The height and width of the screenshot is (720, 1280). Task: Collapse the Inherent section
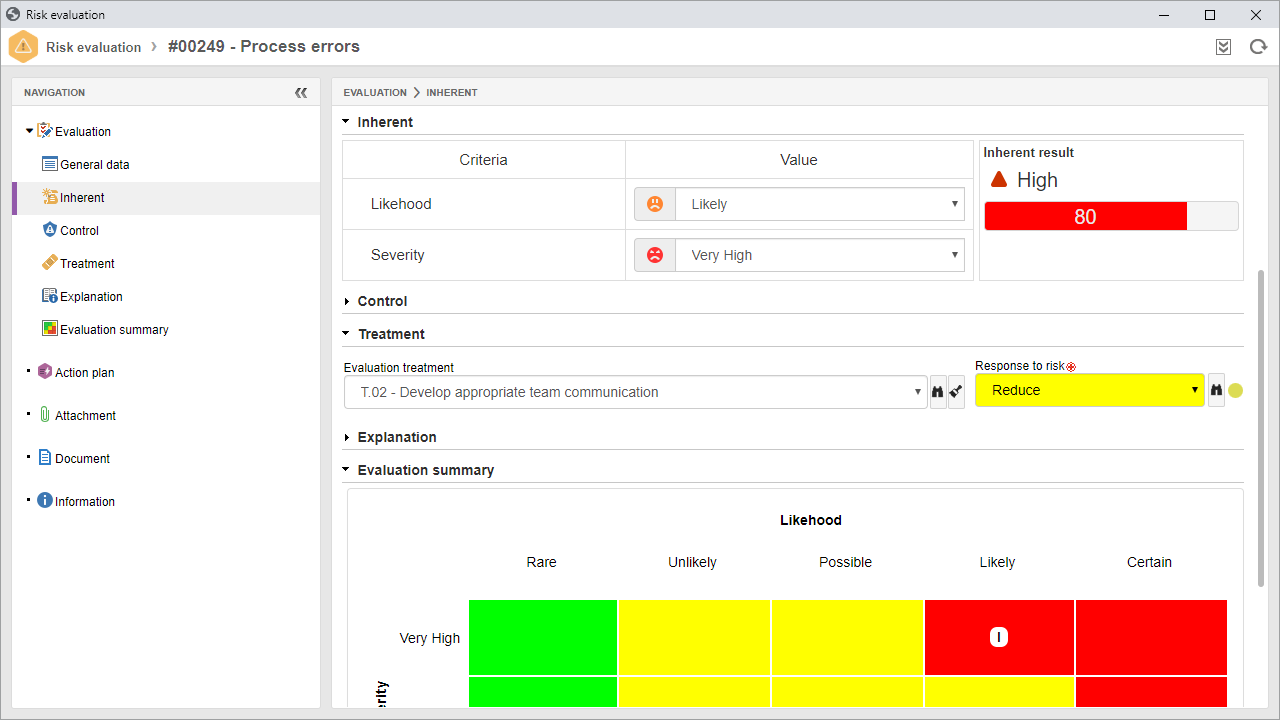point(346,122)
